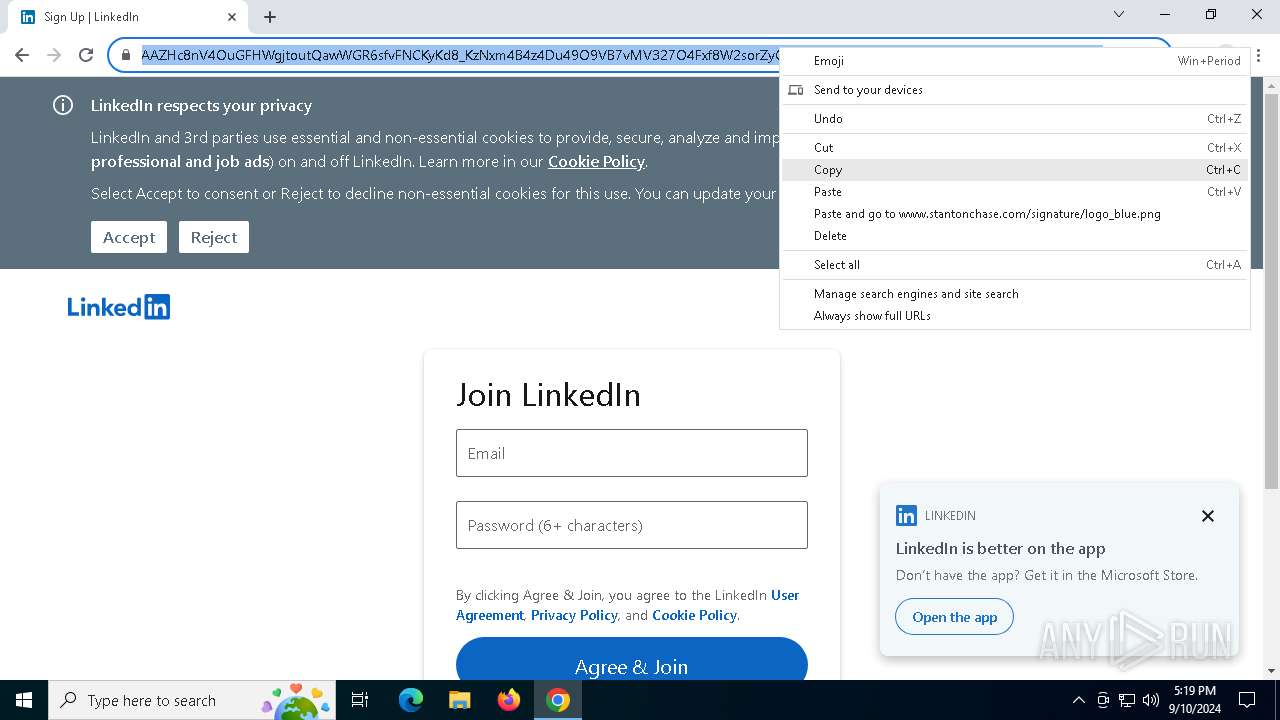Launch Firefox from taskbar
This screenshot has width=1280, height=720.
(x=509, y=700)
